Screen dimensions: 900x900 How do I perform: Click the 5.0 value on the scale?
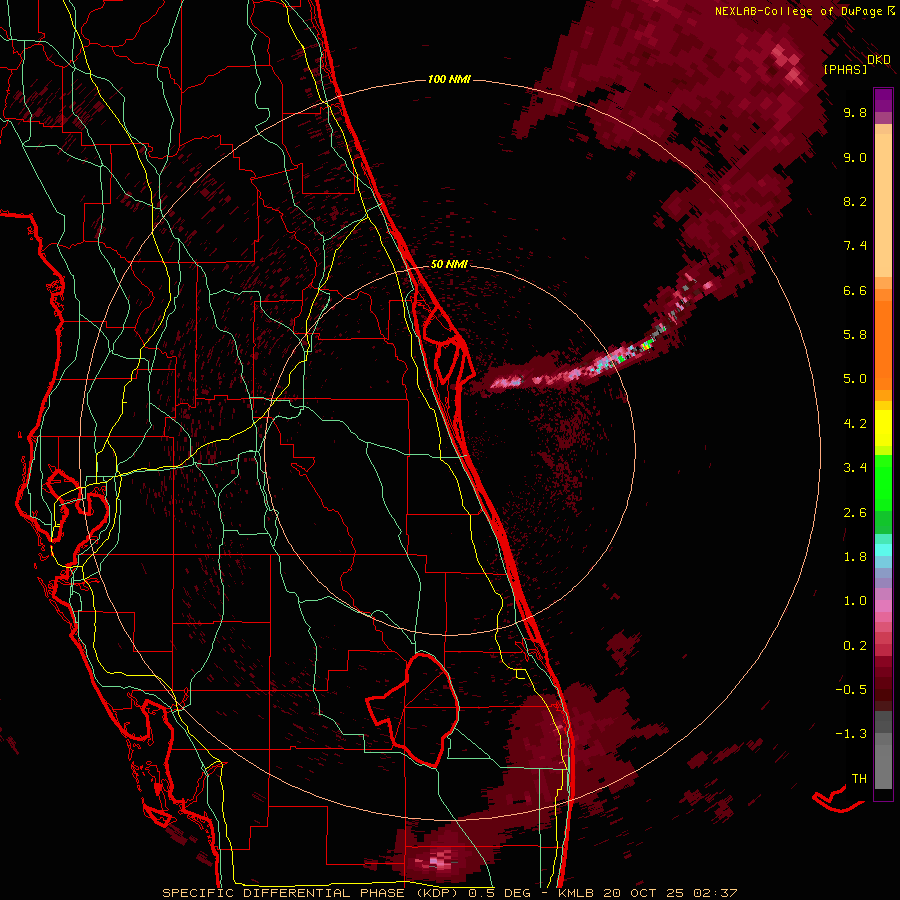coord(855,379)
